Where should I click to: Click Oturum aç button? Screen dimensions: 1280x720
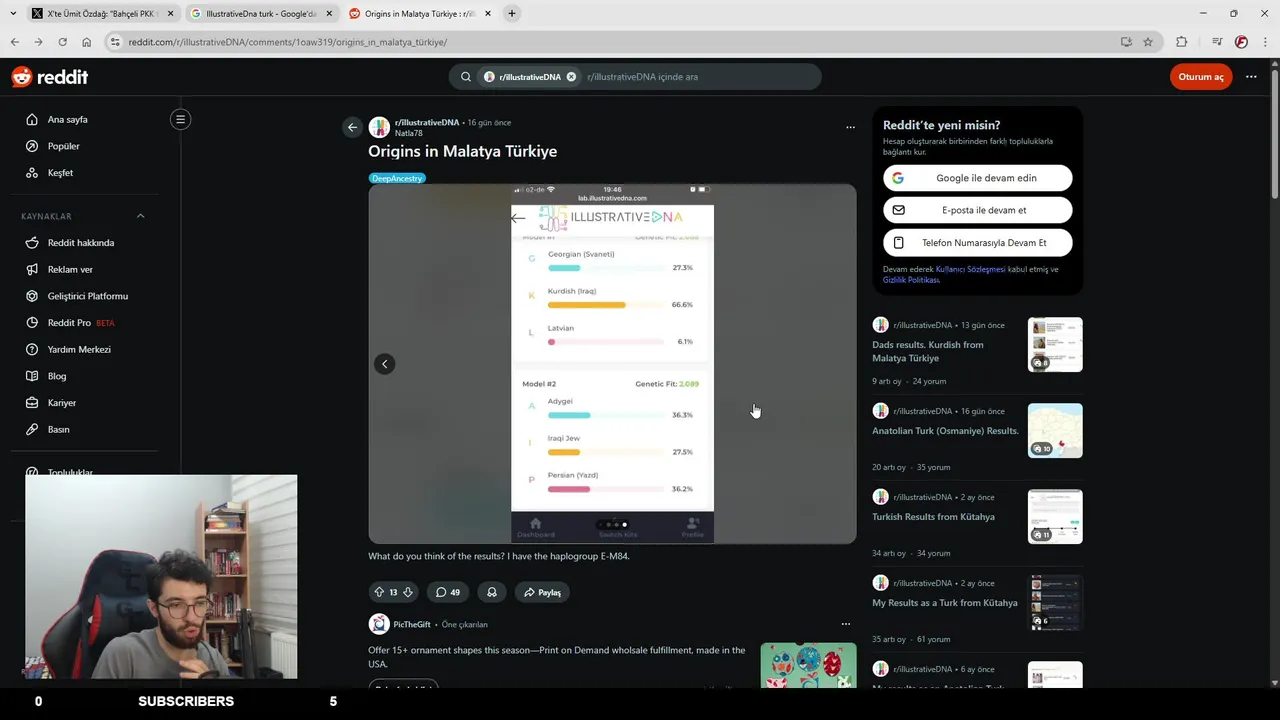coord(1201,77)
